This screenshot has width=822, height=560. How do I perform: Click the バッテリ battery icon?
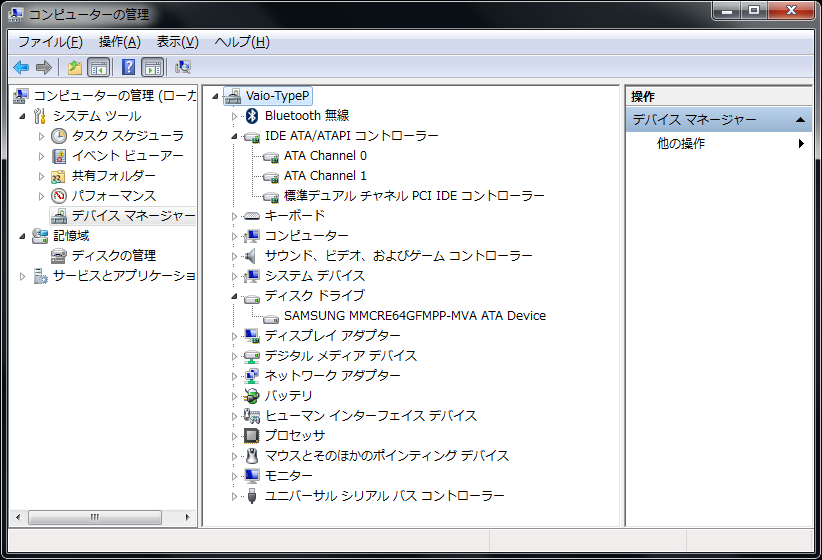pos(252,396)
